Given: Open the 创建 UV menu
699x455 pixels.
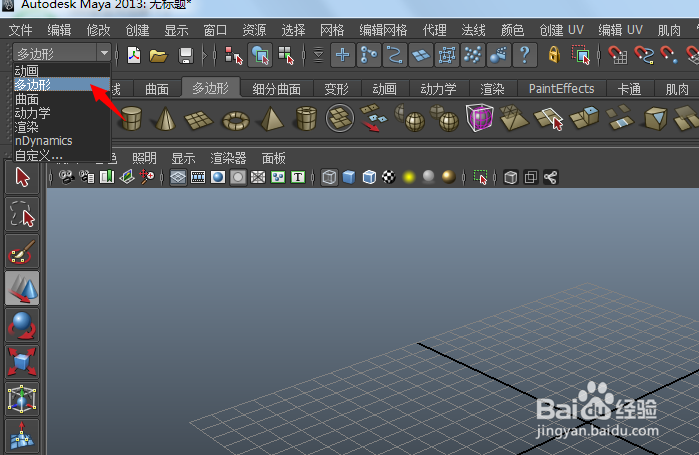Looking at the screenshot, I should tap(561, 30).
